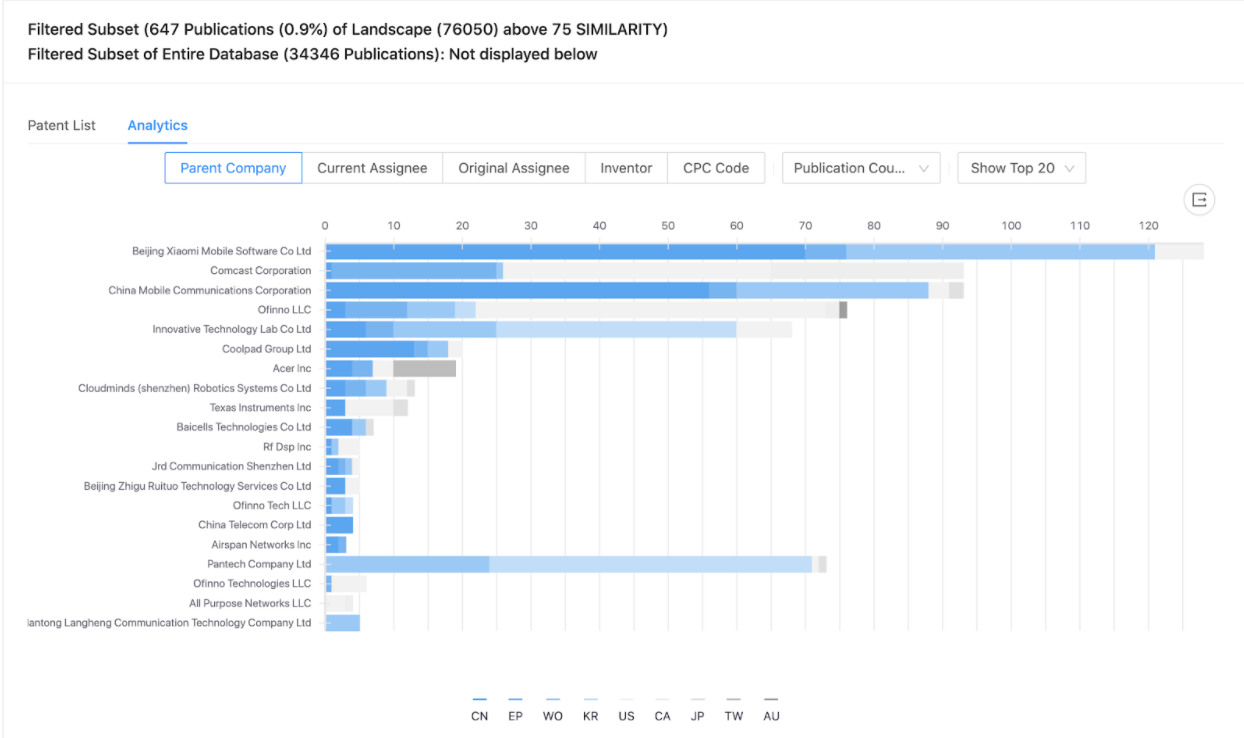Select the Analytics tab
This screenshot has width=1244, height=738.
point(158,125)
